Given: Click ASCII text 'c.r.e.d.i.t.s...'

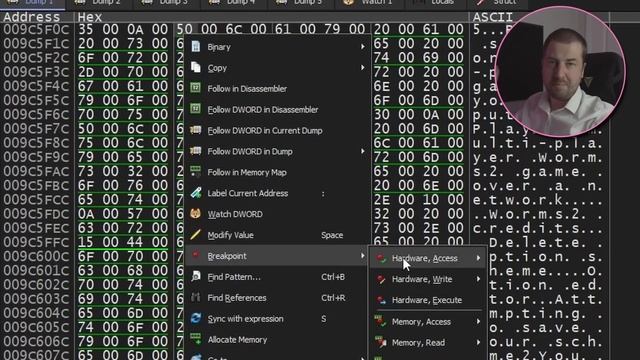Looking at the screenshot, I should pos(538,228).
